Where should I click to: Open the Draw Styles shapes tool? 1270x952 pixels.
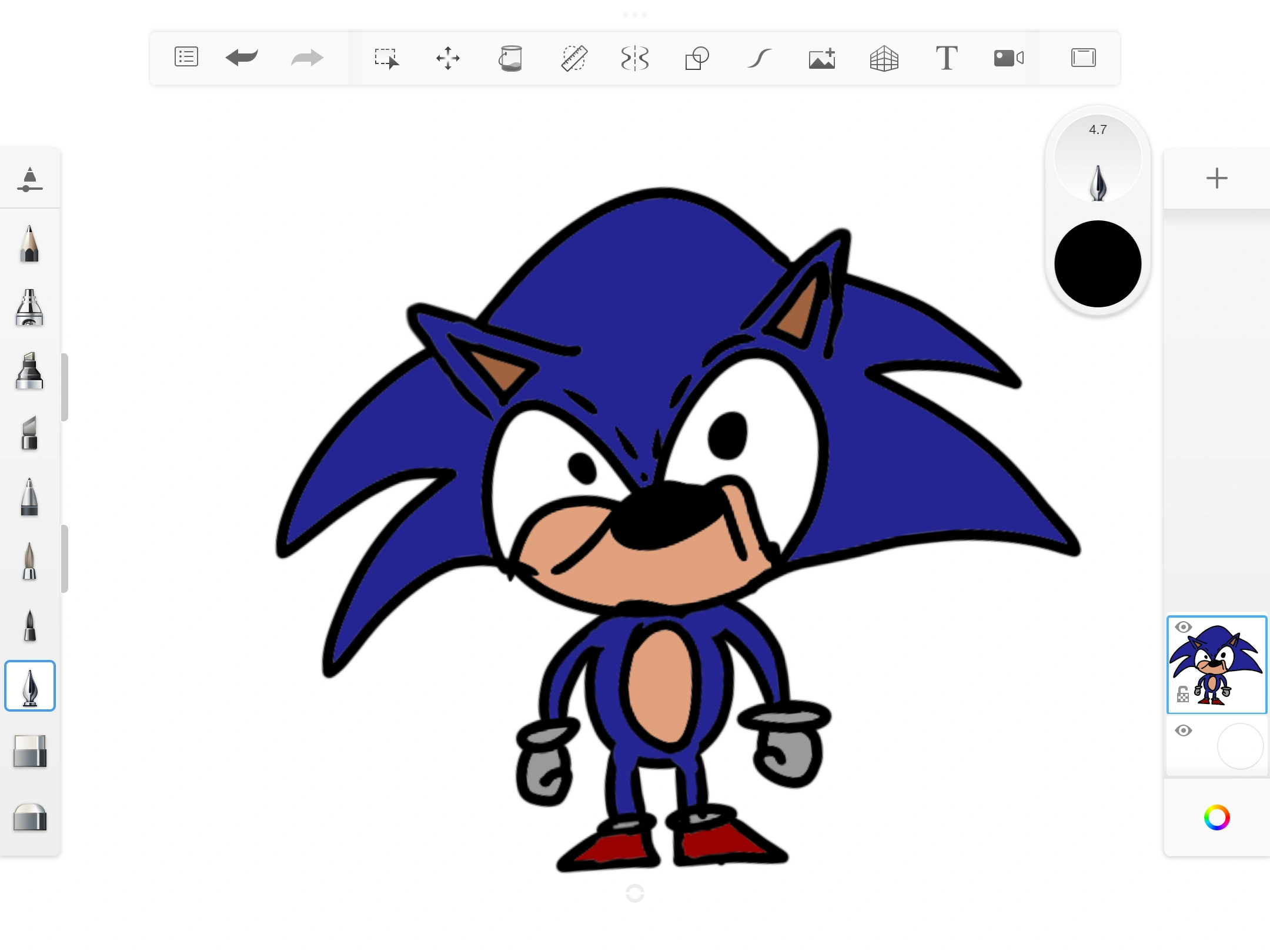point(697,58)
